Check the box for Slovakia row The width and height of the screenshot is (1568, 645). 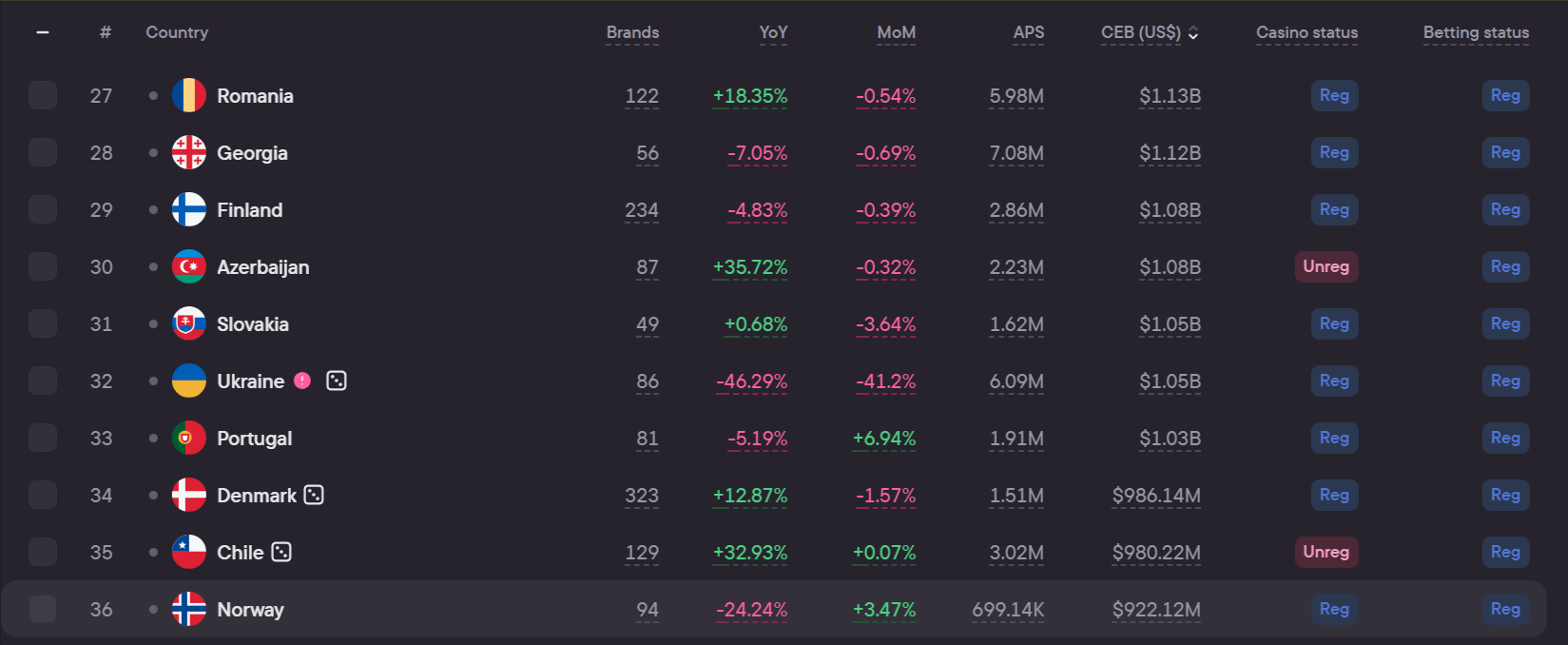coord(43,323)
